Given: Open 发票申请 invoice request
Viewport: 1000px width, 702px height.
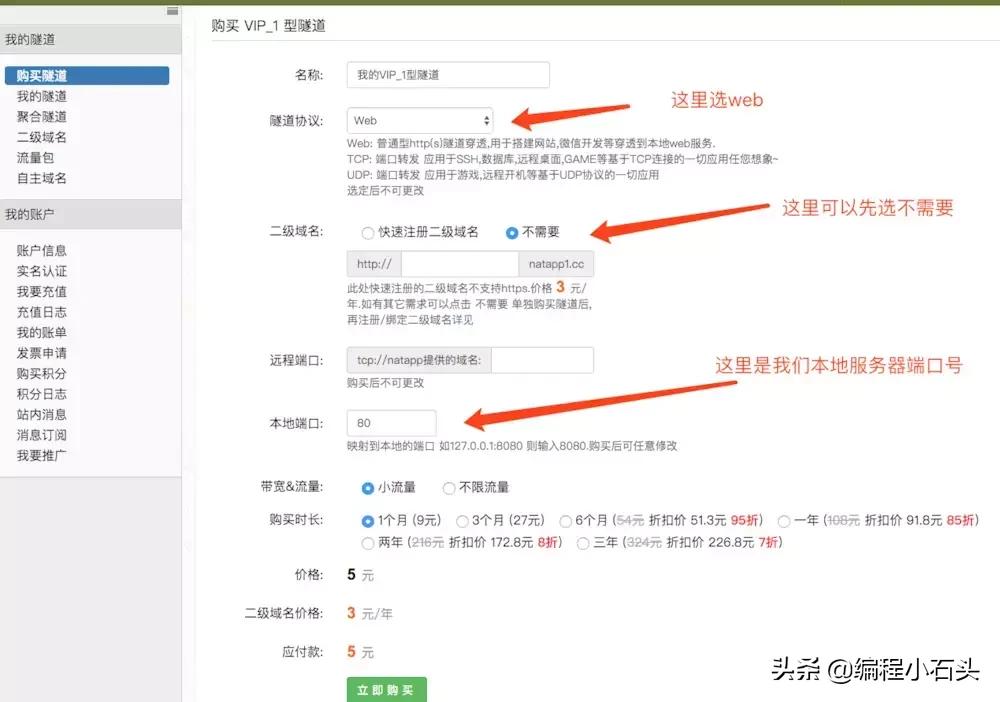Looking at the screenshot, I should coord(40,352).
